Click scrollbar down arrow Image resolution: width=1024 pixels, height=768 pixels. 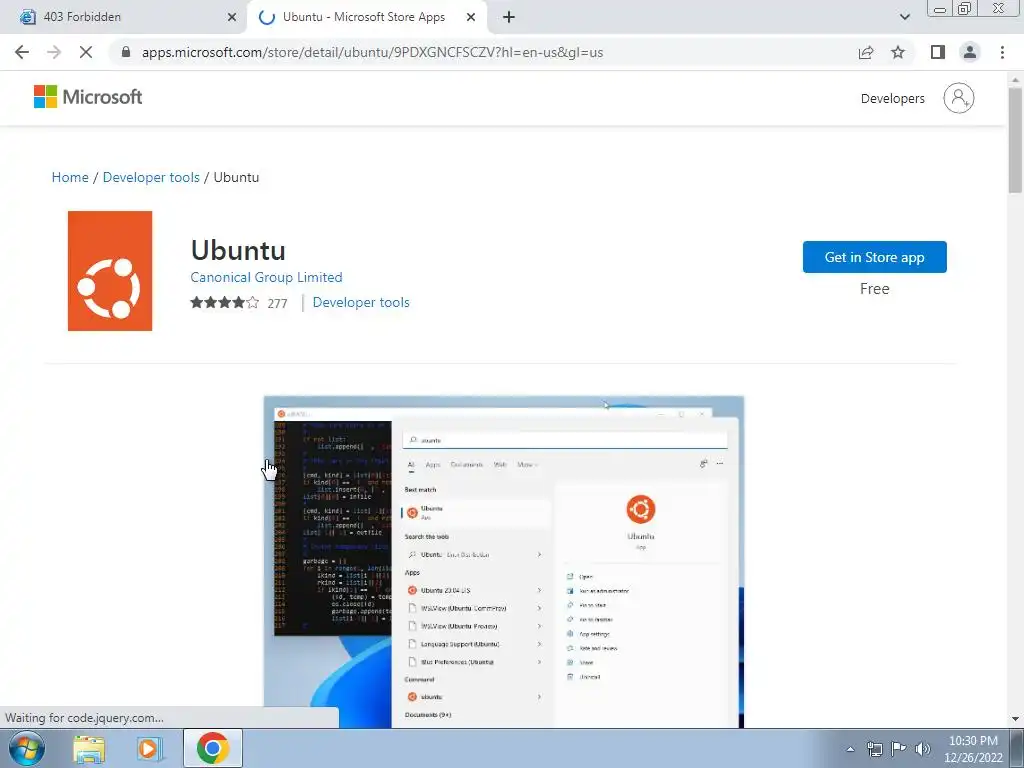coord(1015,719)
